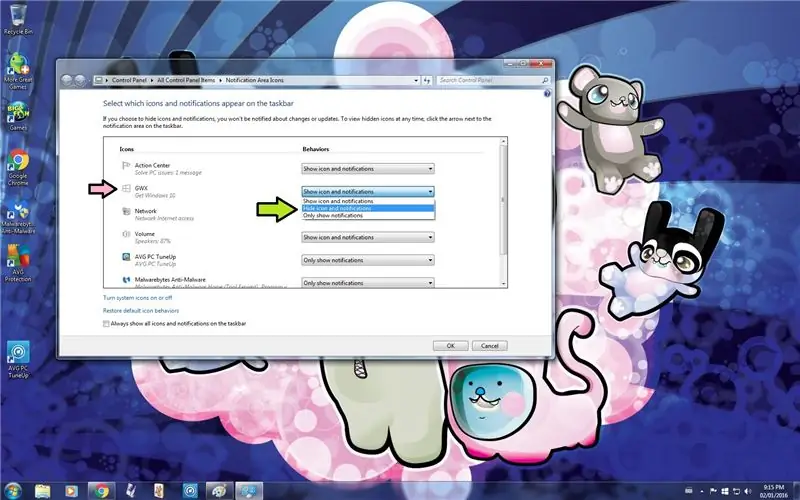
Task: Open Windows Media Player from the taskbar
Action: point(71,491)
